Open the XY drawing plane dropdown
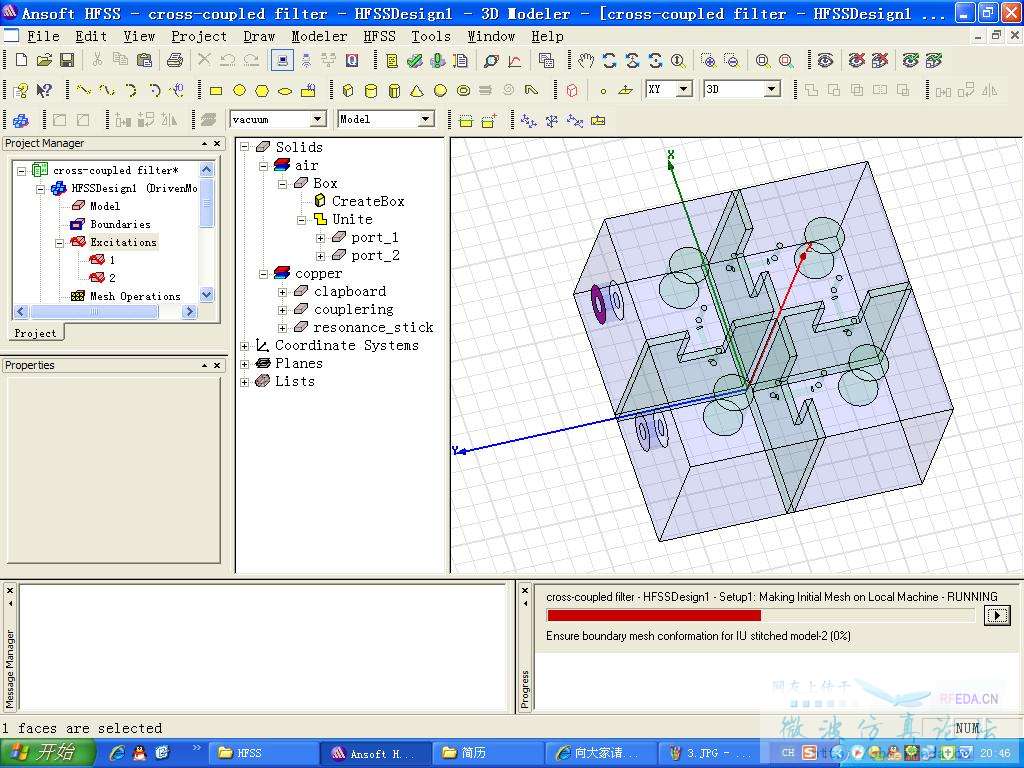1024x768 pixels. pos(684,89)
